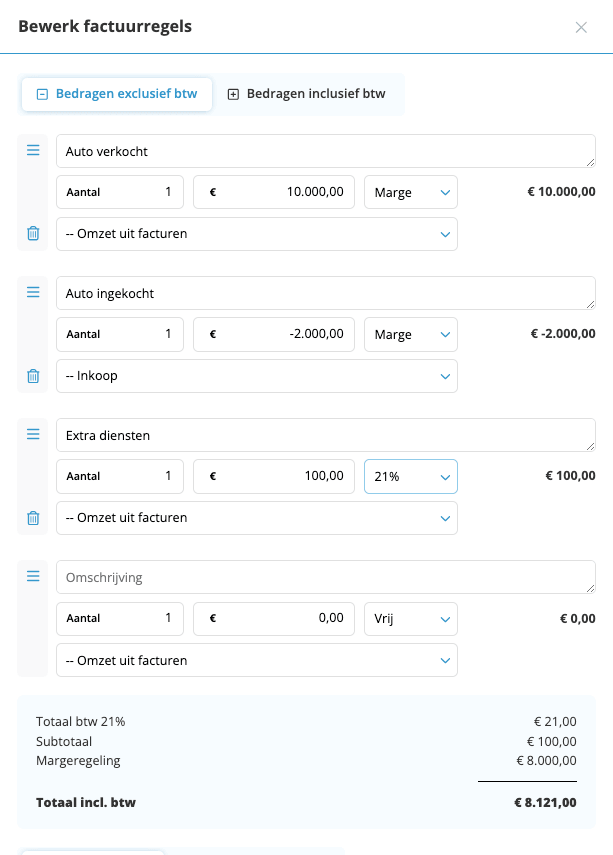Open Omzet uit facturen dropdown under Auto verkocht
This screenshot has width=613, height=855.
(257, 234)
